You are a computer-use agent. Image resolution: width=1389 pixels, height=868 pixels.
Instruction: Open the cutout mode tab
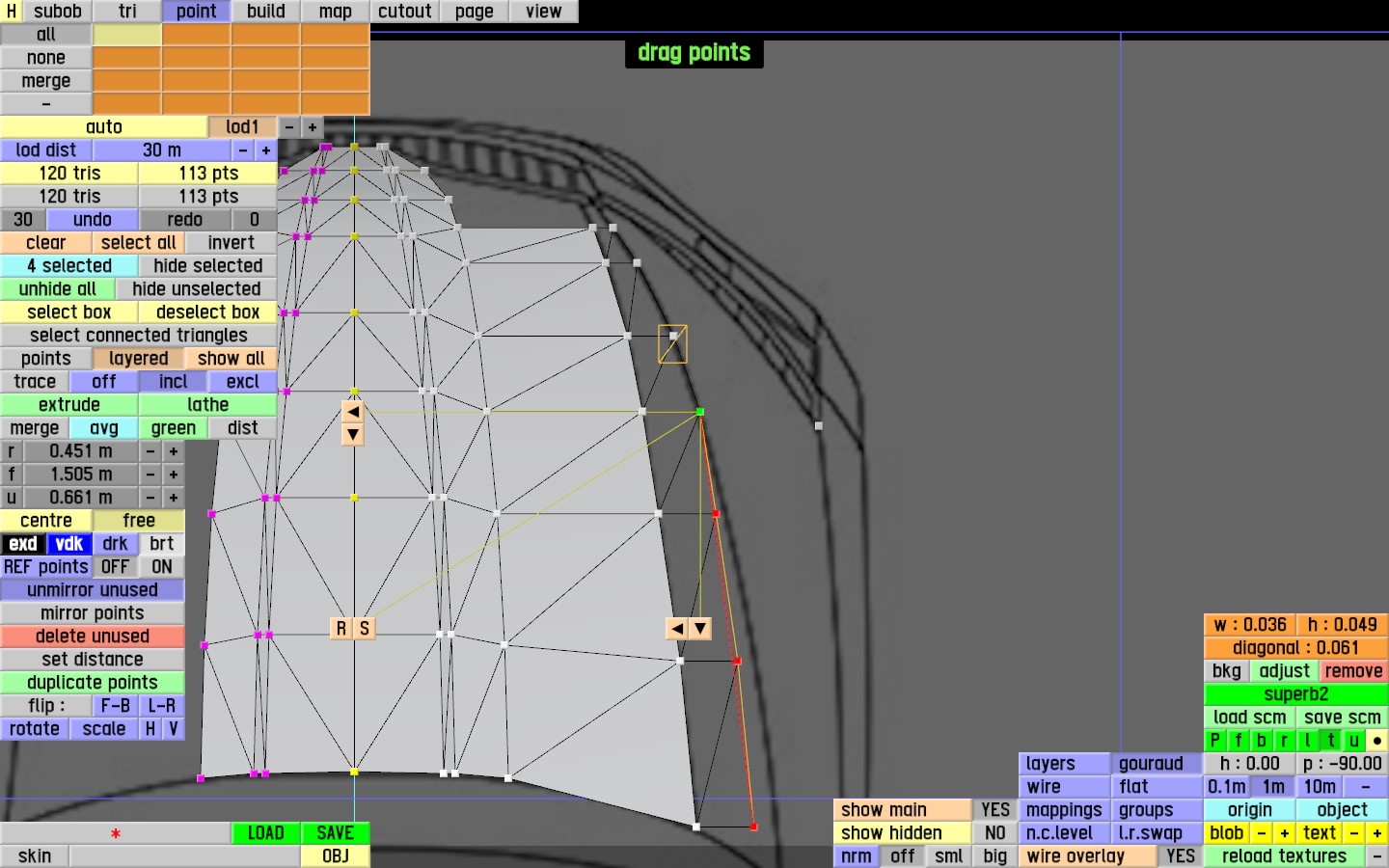point(405,12)
